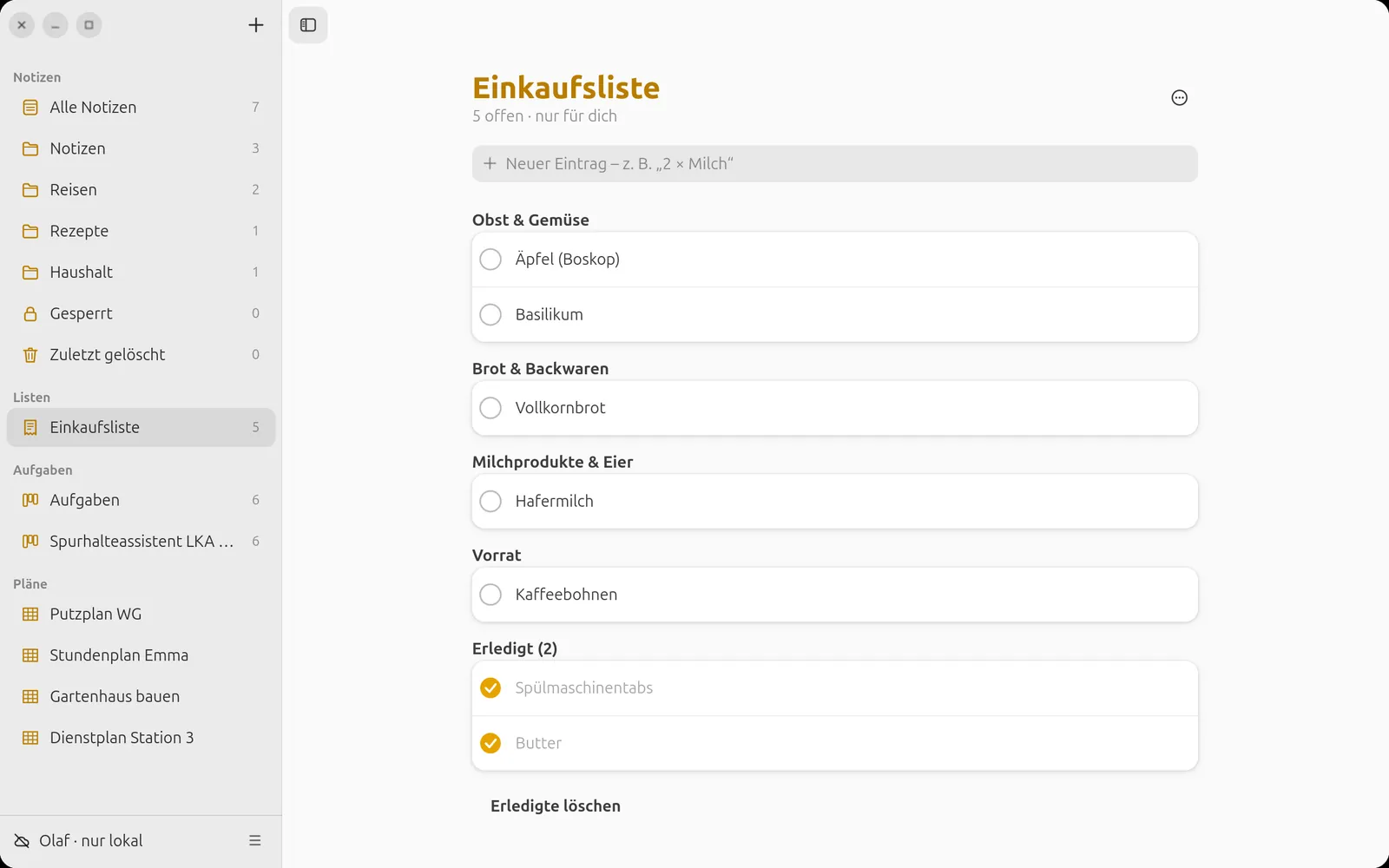1389x868 pixels.
Task: Click the Brot & Backwaren heading
Action: [540, 369]
